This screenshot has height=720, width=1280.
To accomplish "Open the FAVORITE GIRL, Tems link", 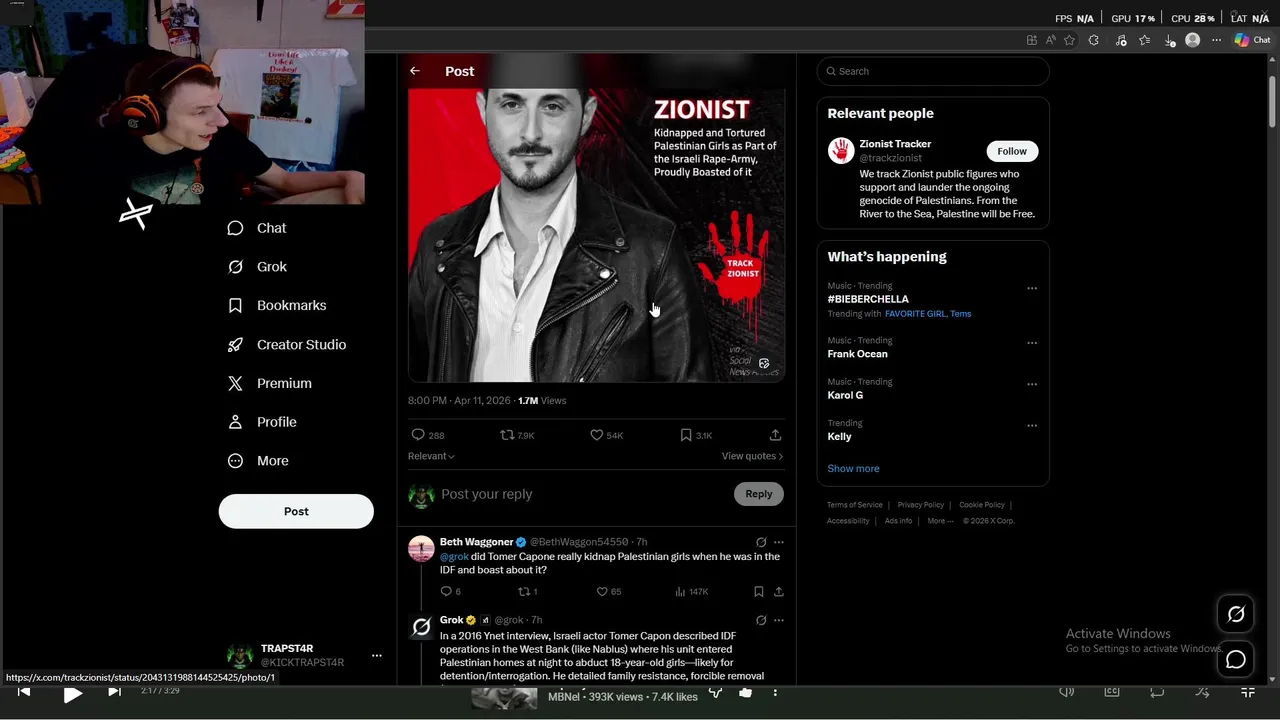I will click(x=928, y=314).
